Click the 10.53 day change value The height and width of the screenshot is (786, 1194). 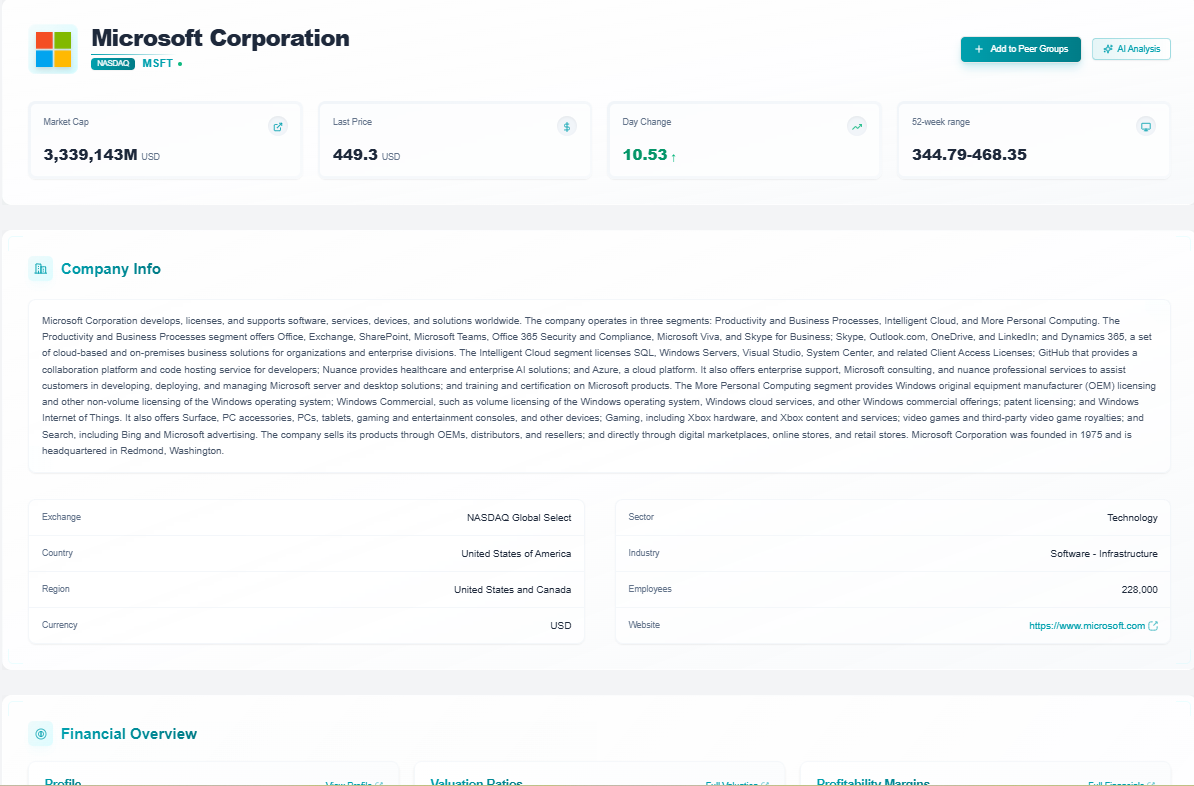[x=644, y=155]
